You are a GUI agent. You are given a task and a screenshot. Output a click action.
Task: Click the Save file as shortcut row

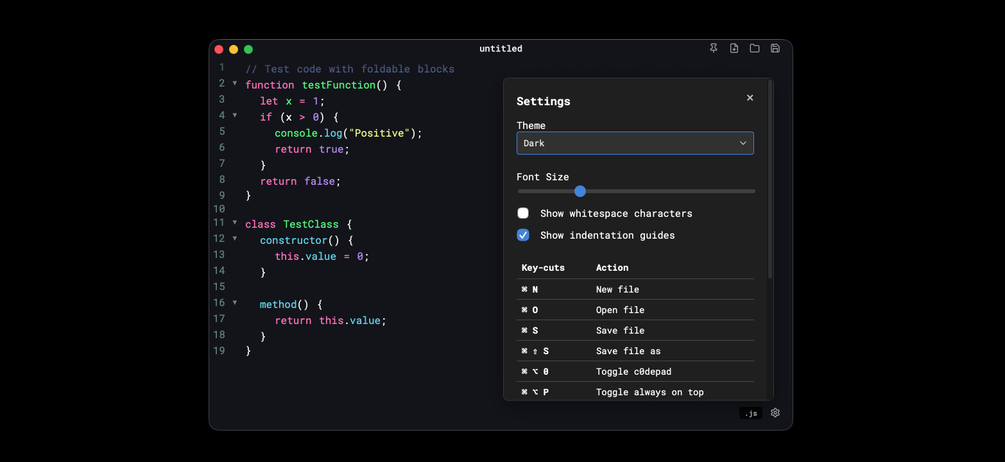point(635,351)
